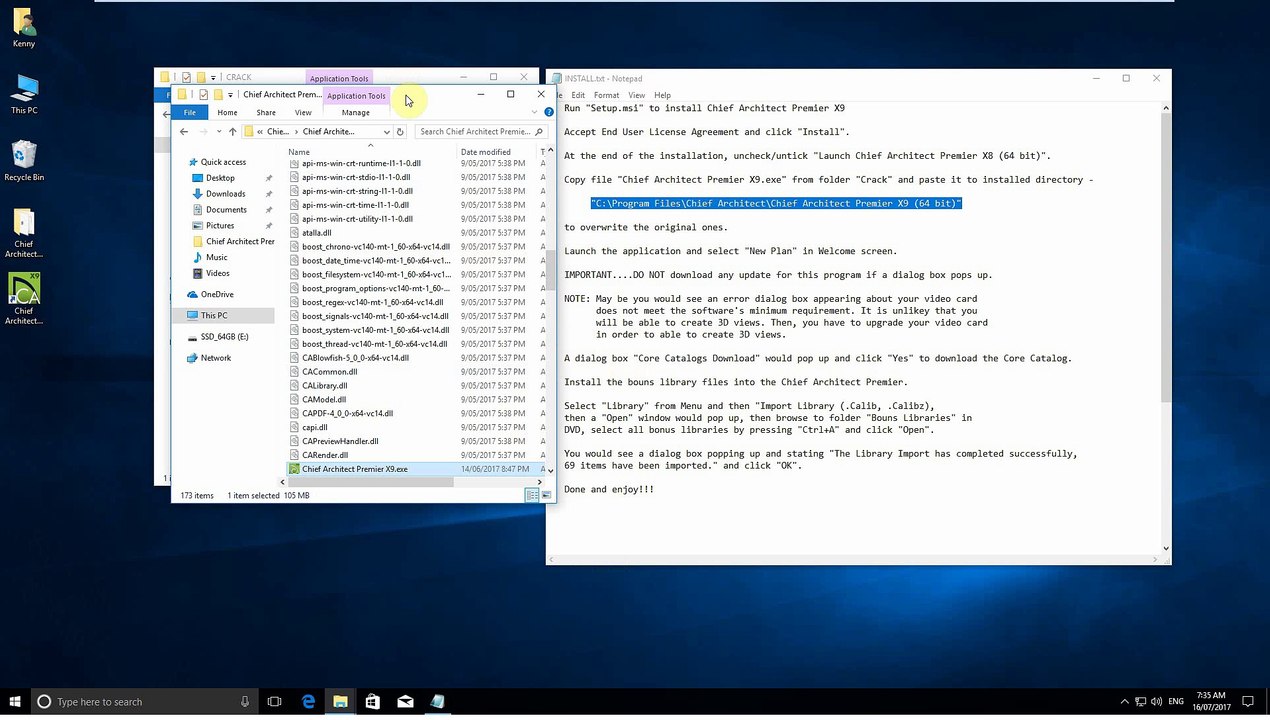Open Notepad Help menu
Screen dimensions: 1270x720
[662, 95]
